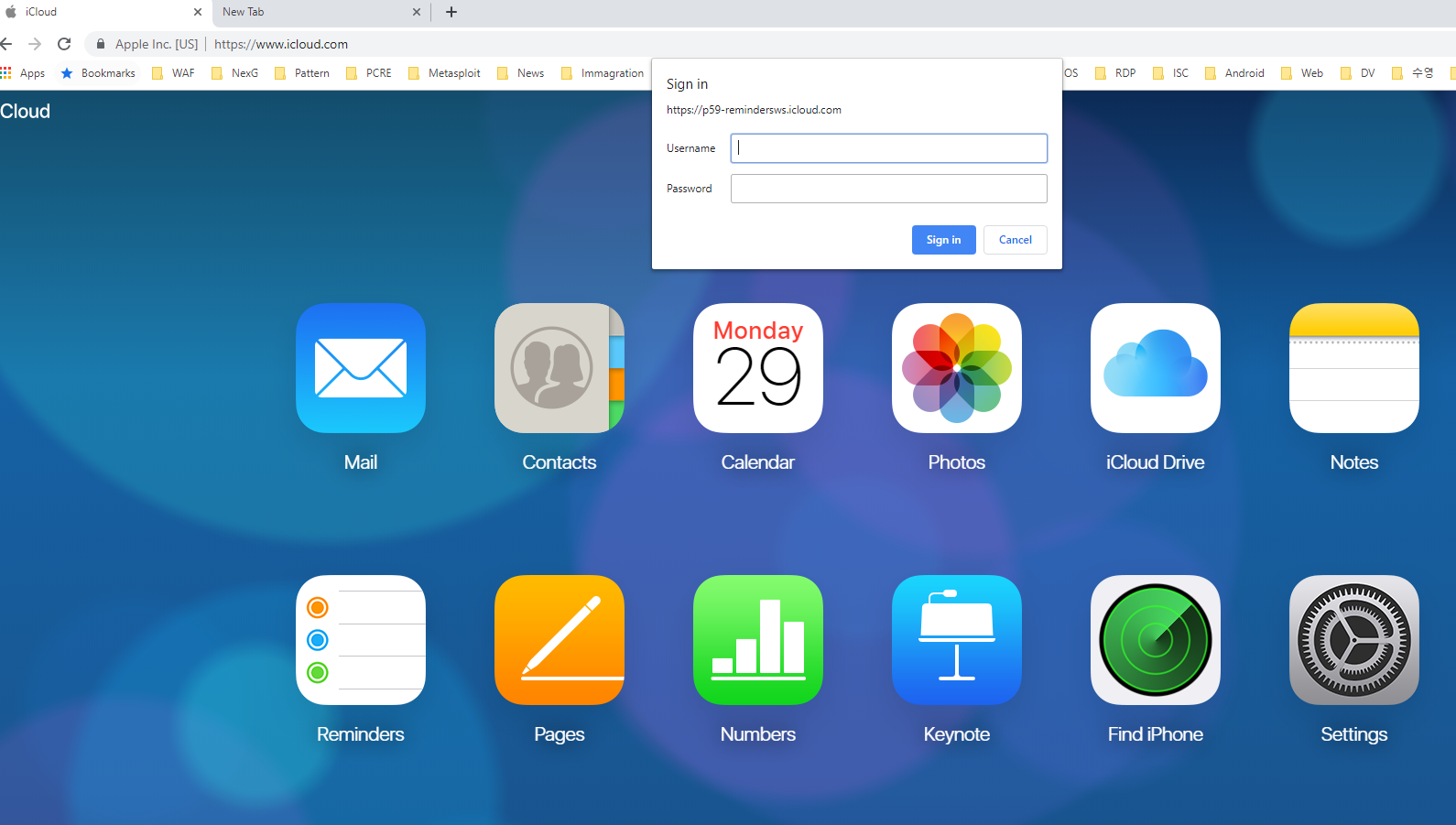Click the browser back arrow
1456x825 pixels.
pyautogui.click(x=6, y=44)
